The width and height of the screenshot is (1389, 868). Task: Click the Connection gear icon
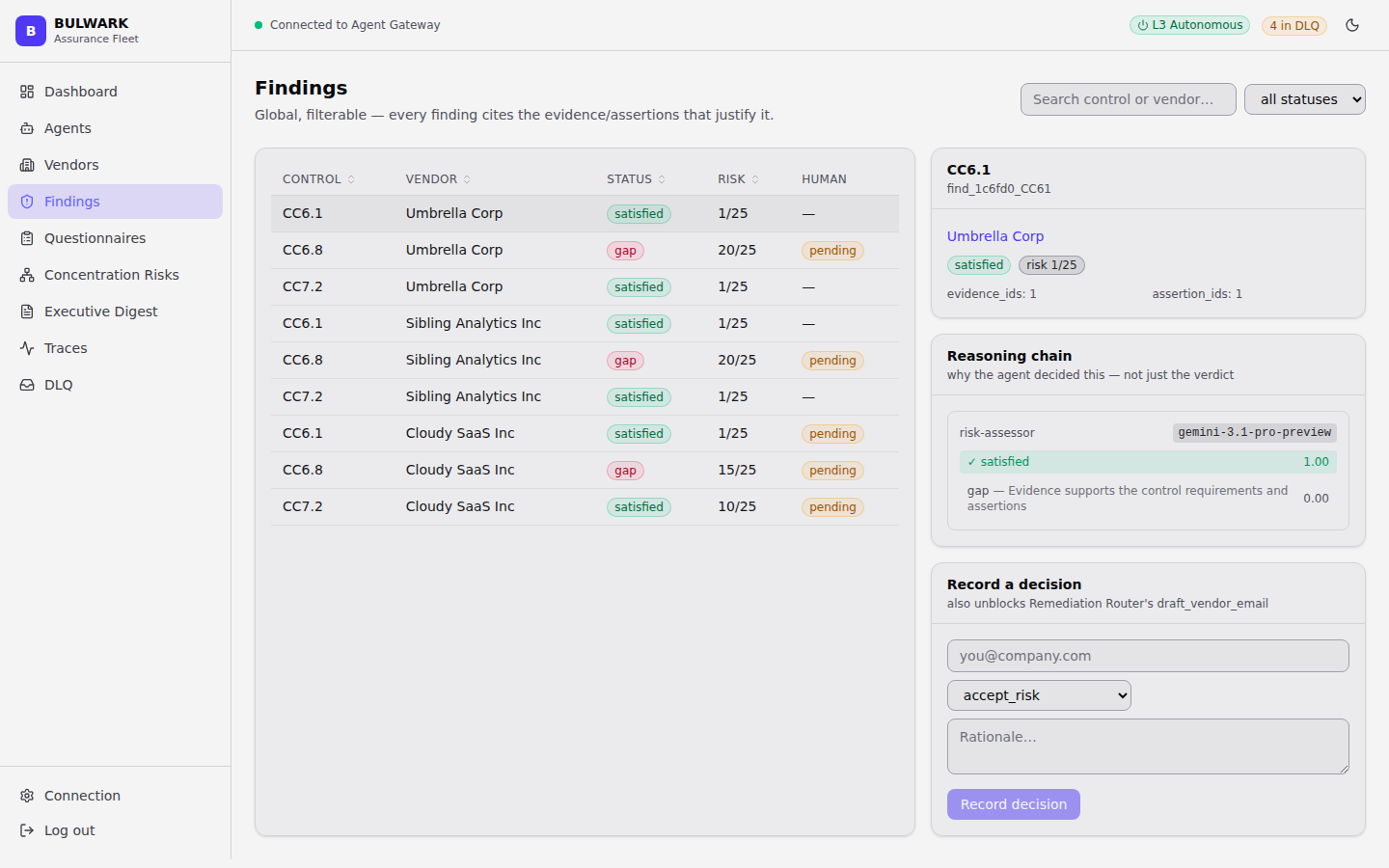27,796
